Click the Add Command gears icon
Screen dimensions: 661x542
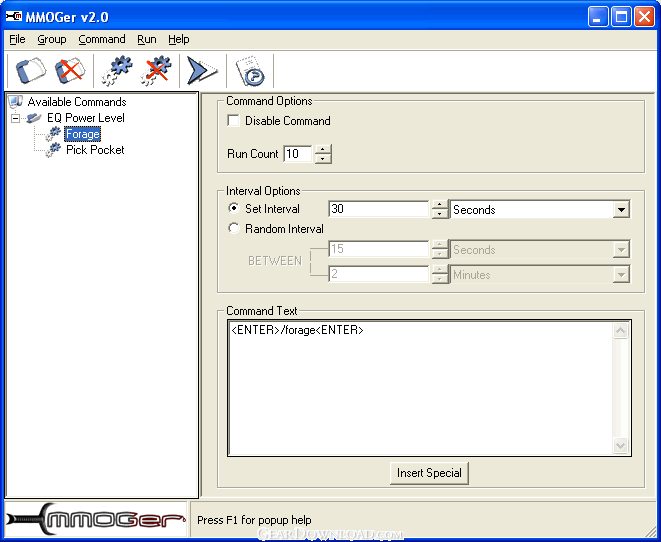pos(117,70)
